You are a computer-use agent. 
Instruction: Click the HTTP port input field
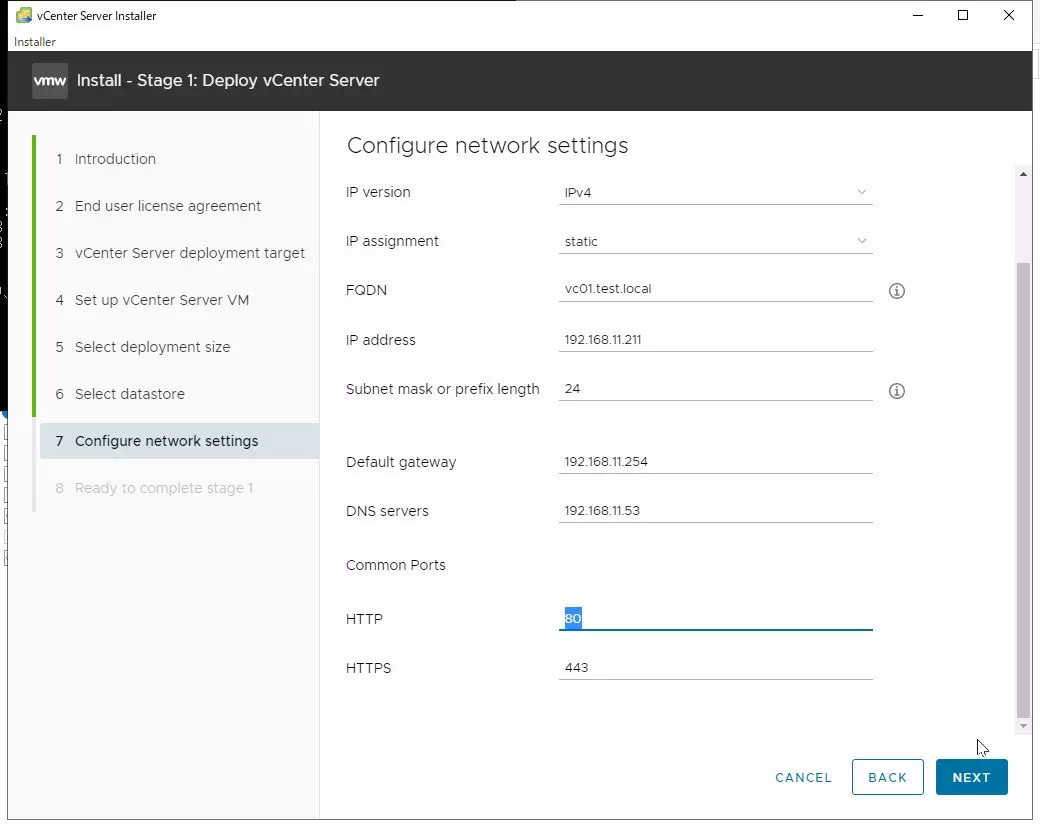[715, 619]
